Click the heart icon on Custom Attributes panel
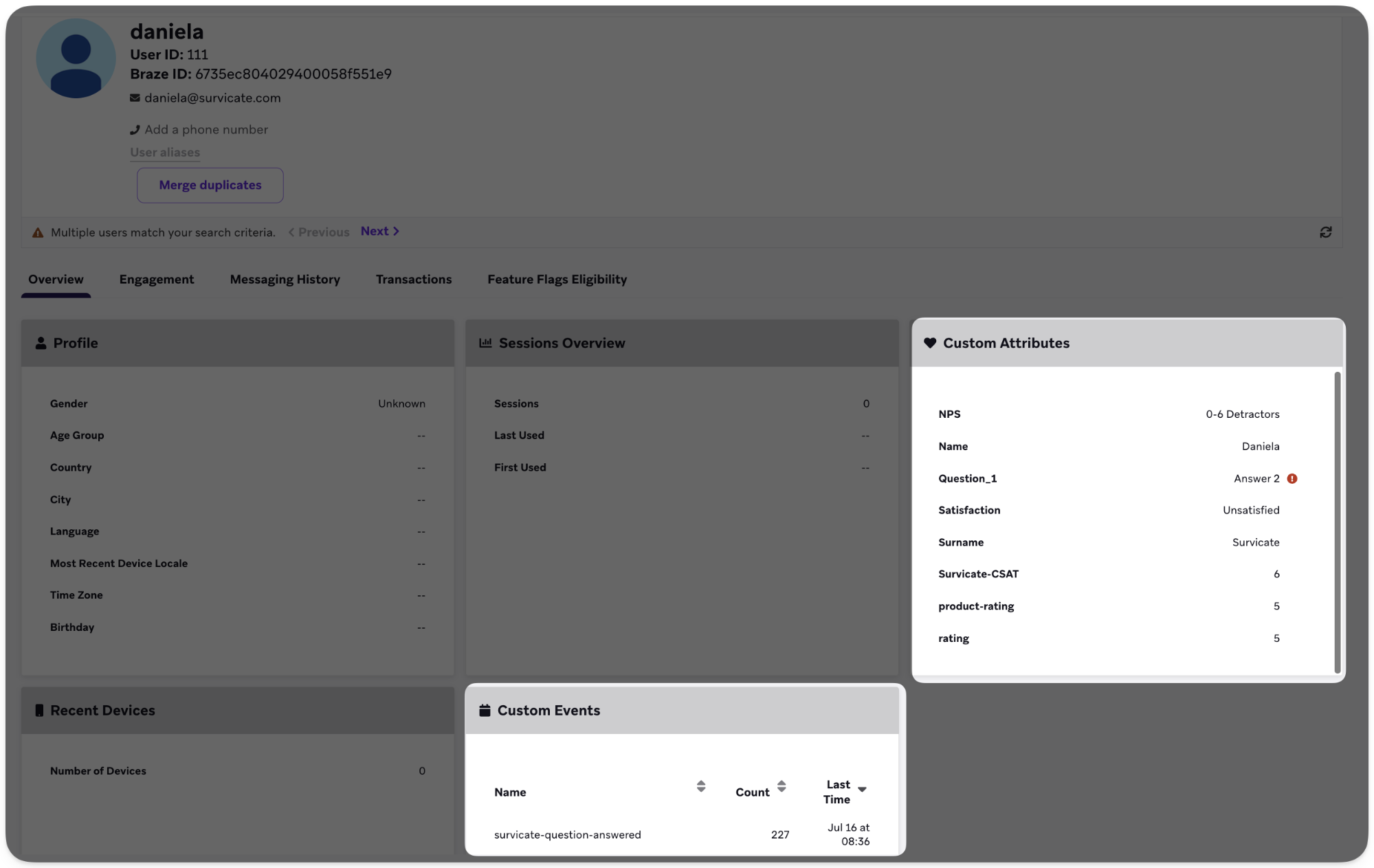 click(x=931, y=342)
